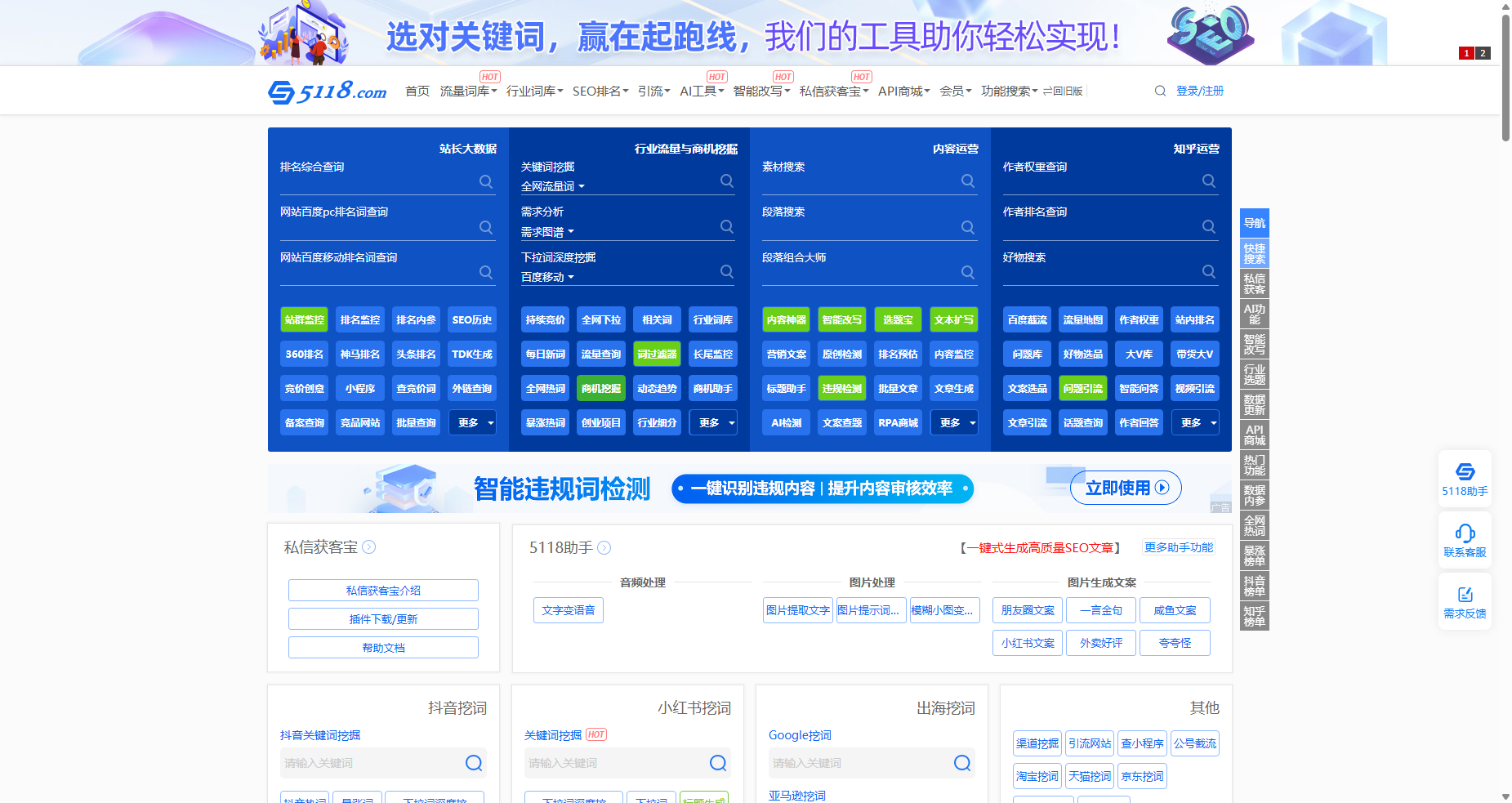Expand 更多 in 行业流量与商机挖掘 panel

[x=713, y=422]
